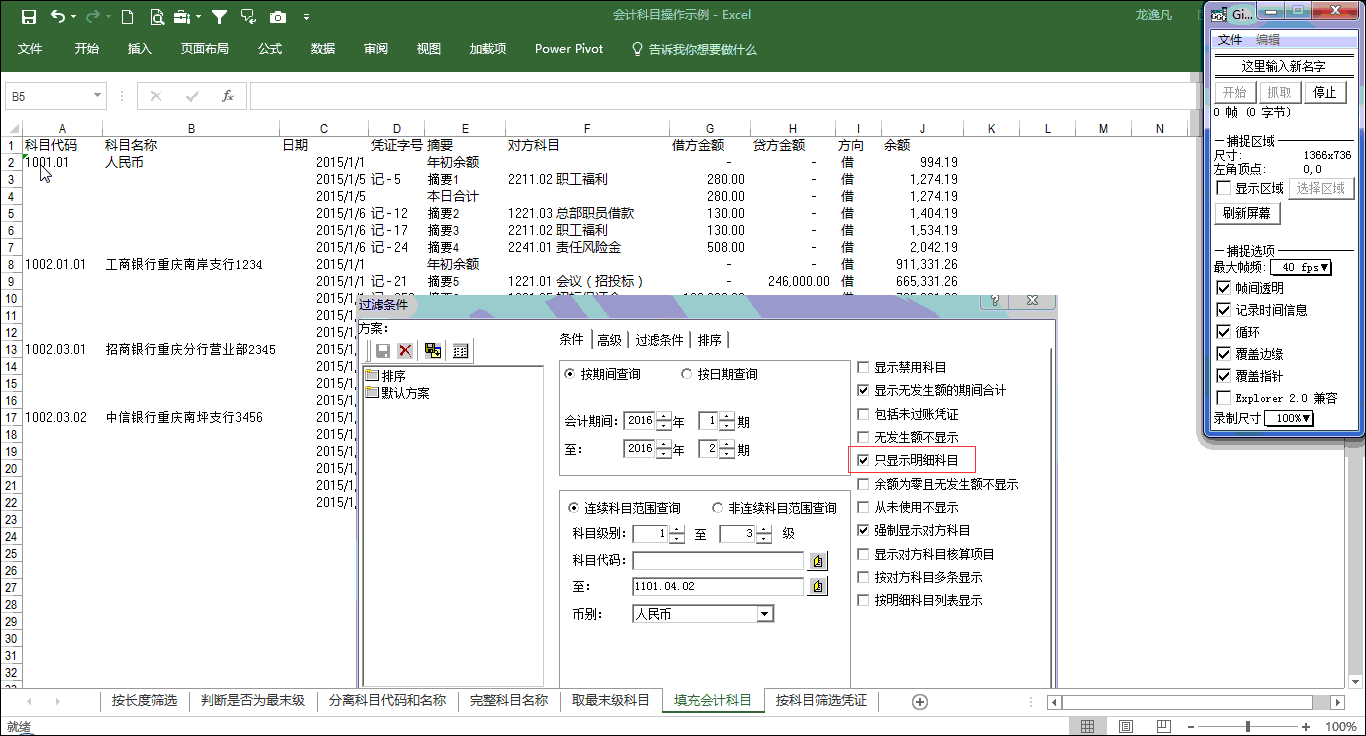Viewport: 1366px width, 736px height.
Task: Open the 页面布局 ribbon tab
Action: tap(205, 49)
